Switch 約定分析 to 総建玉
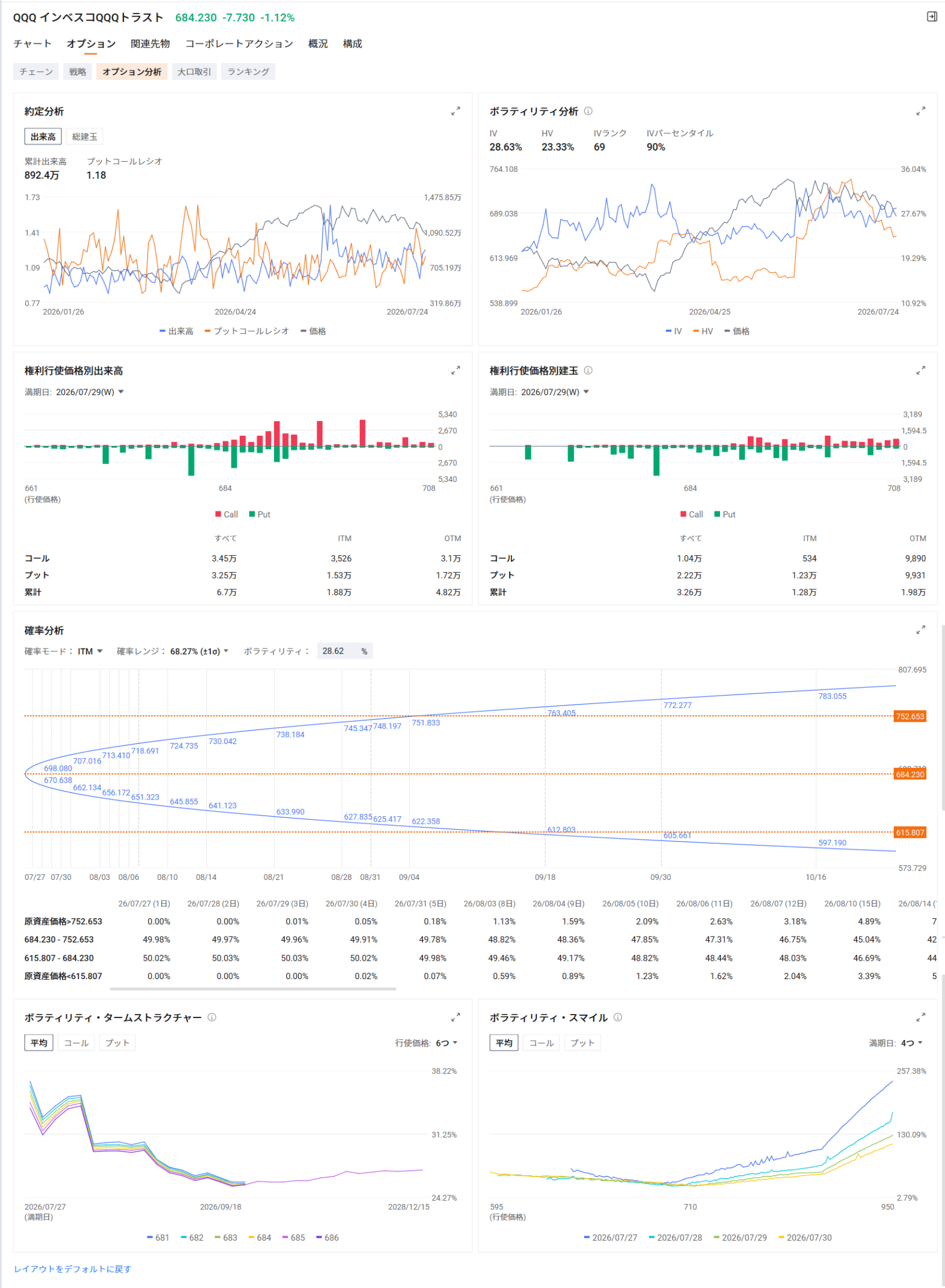Screen dimensions: 945x1288 [84, 136]
